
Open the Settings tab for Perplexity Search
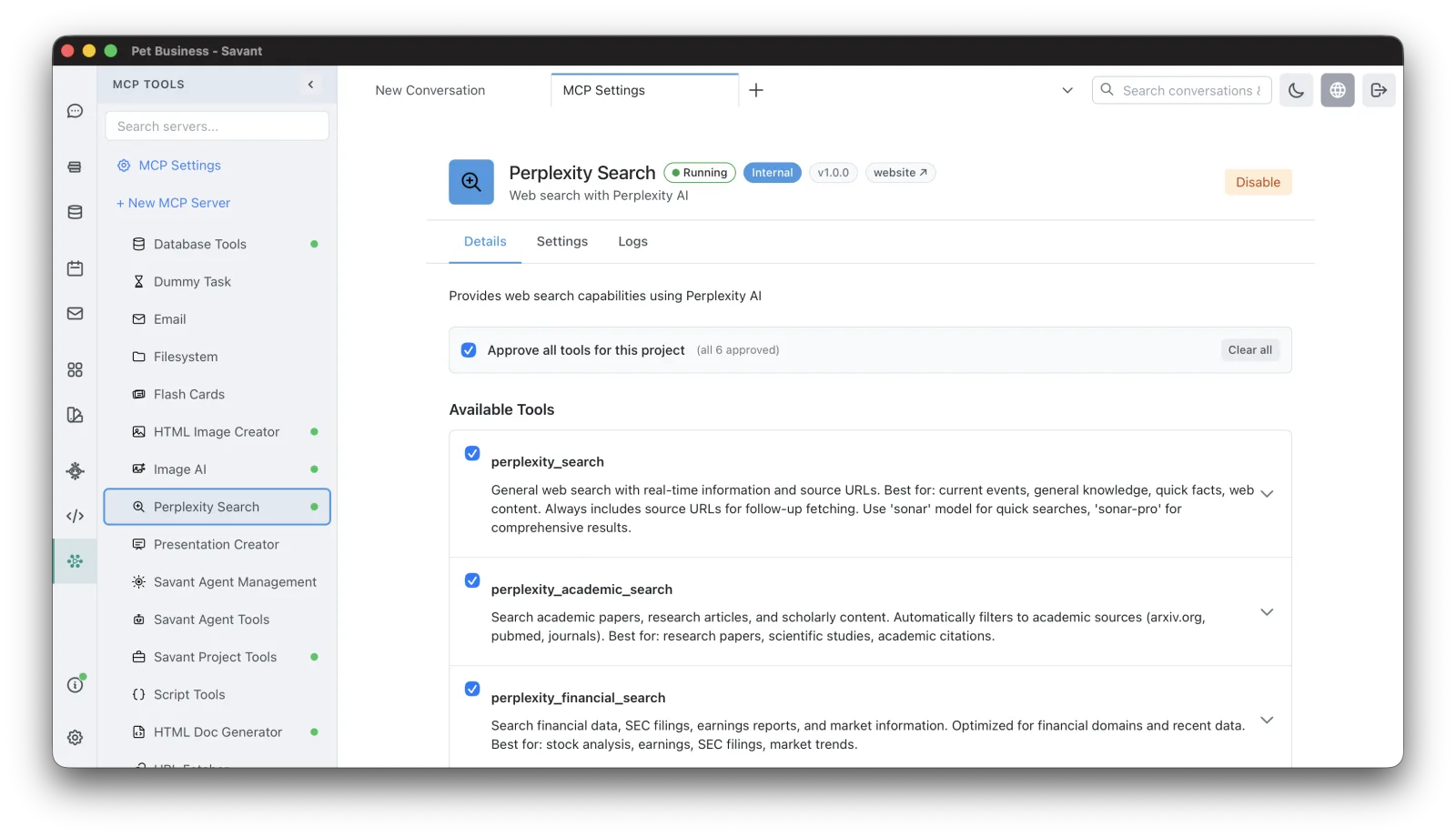click(x=562, y=242)
